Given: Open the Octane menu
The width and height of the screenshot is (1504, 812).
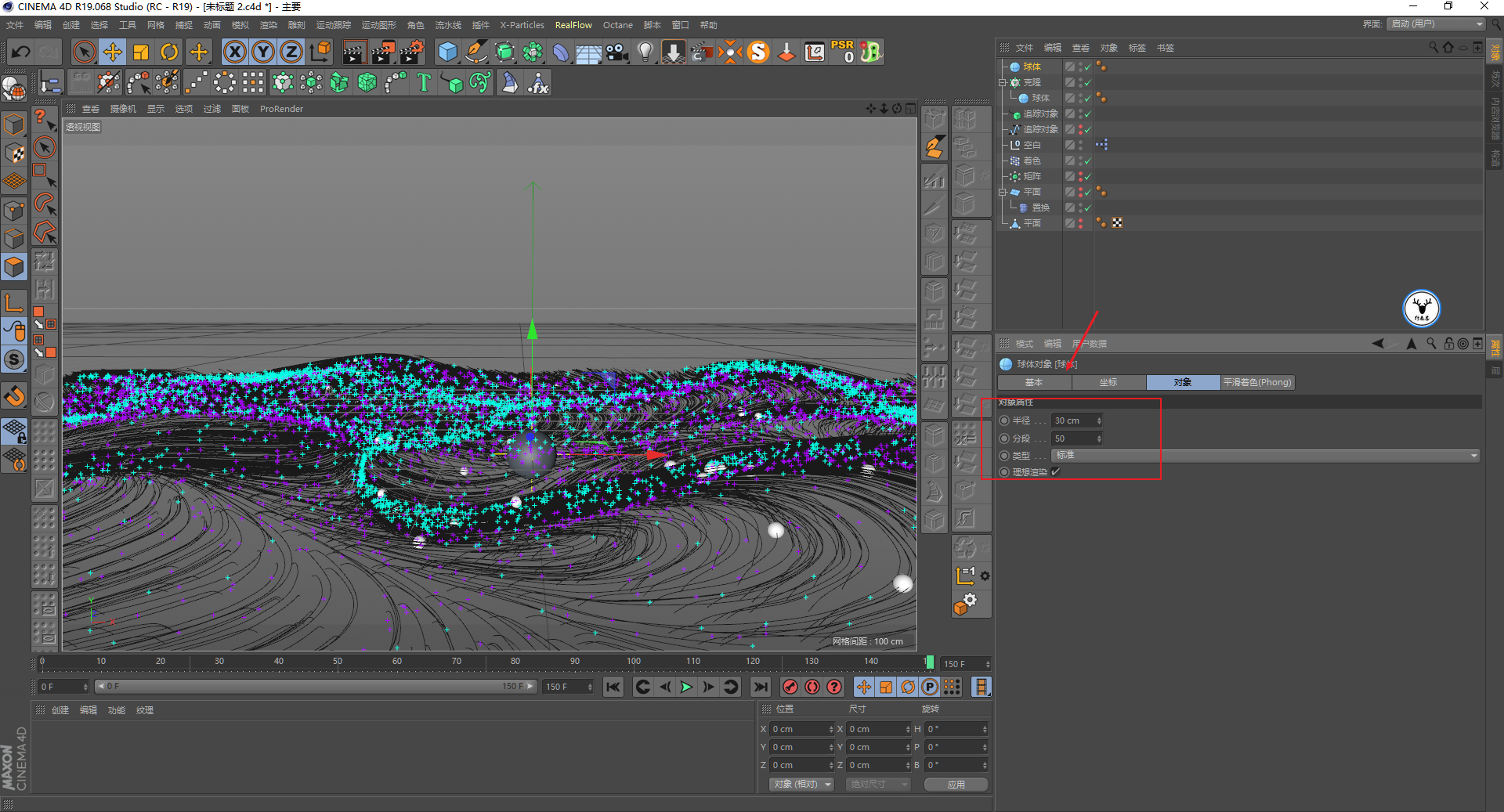Looking at the screenshot, I should (x=617, y=25).
